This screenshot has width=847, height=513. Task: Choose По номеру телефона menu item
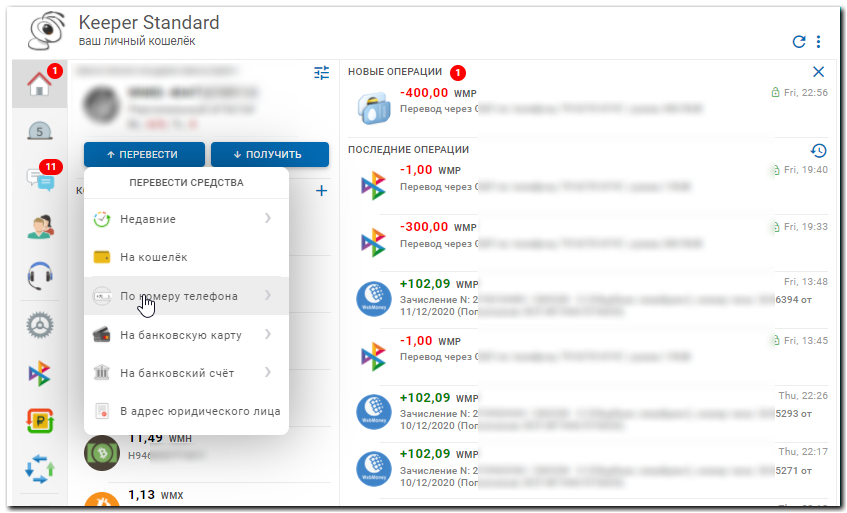(178, 296)
